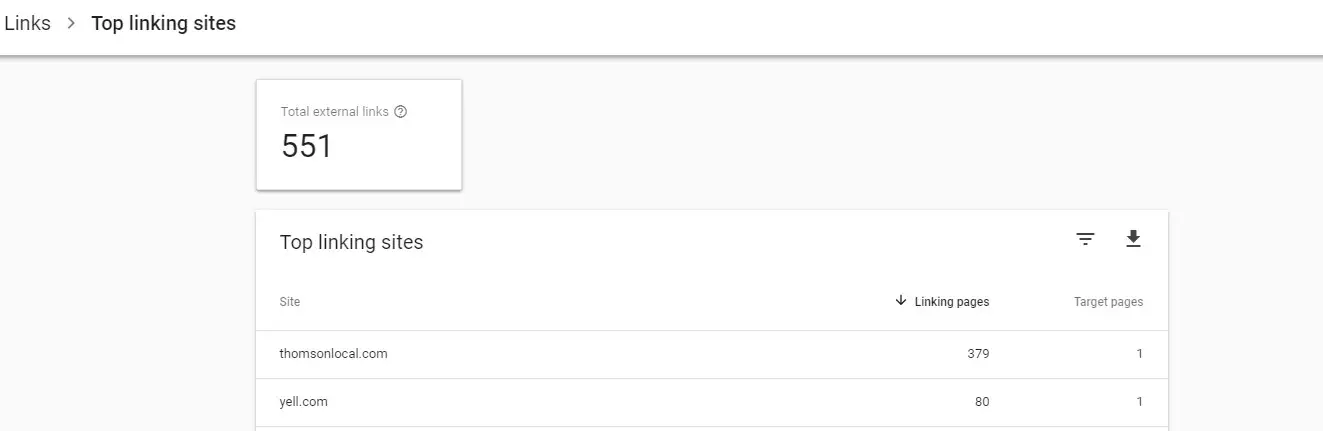Screen dimensions: 1323x431
Task: Click the 80 linking pages value
Action: click(982, 402)
